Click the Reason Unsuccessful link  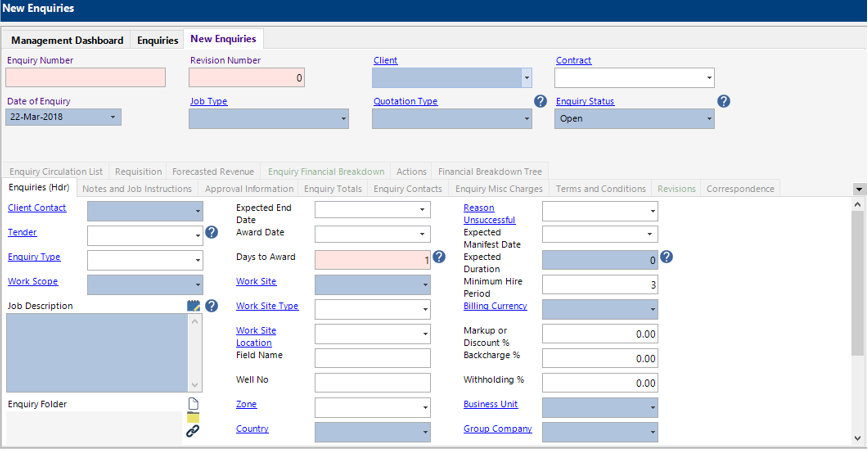pos(489,214)
